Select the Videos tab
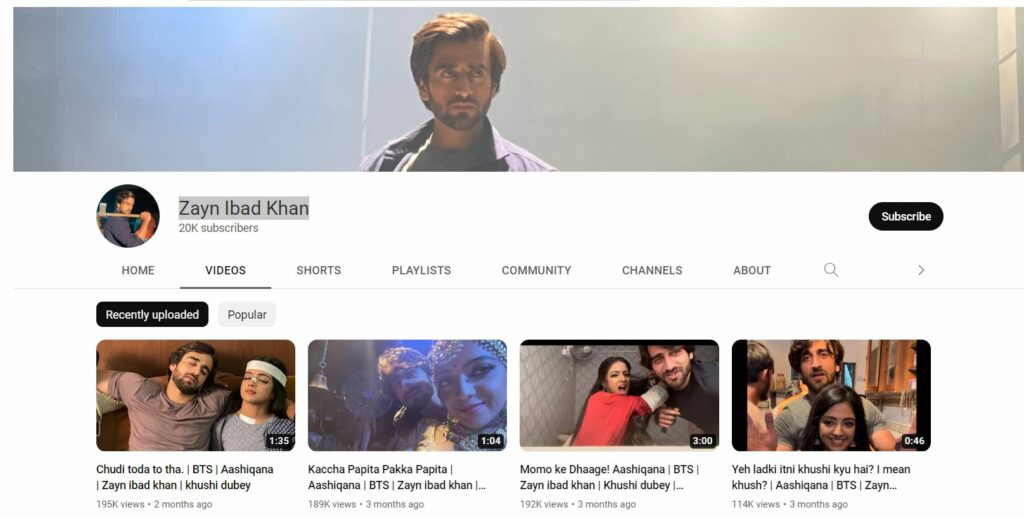 (x=225, y=270)
